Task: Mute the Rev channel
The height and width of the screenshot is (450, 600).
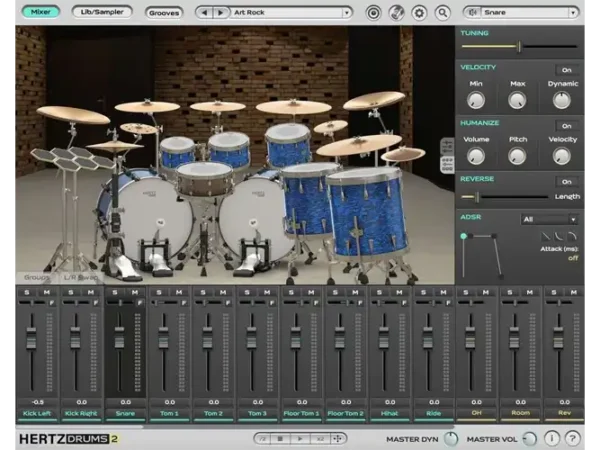Action: (574, 292)
